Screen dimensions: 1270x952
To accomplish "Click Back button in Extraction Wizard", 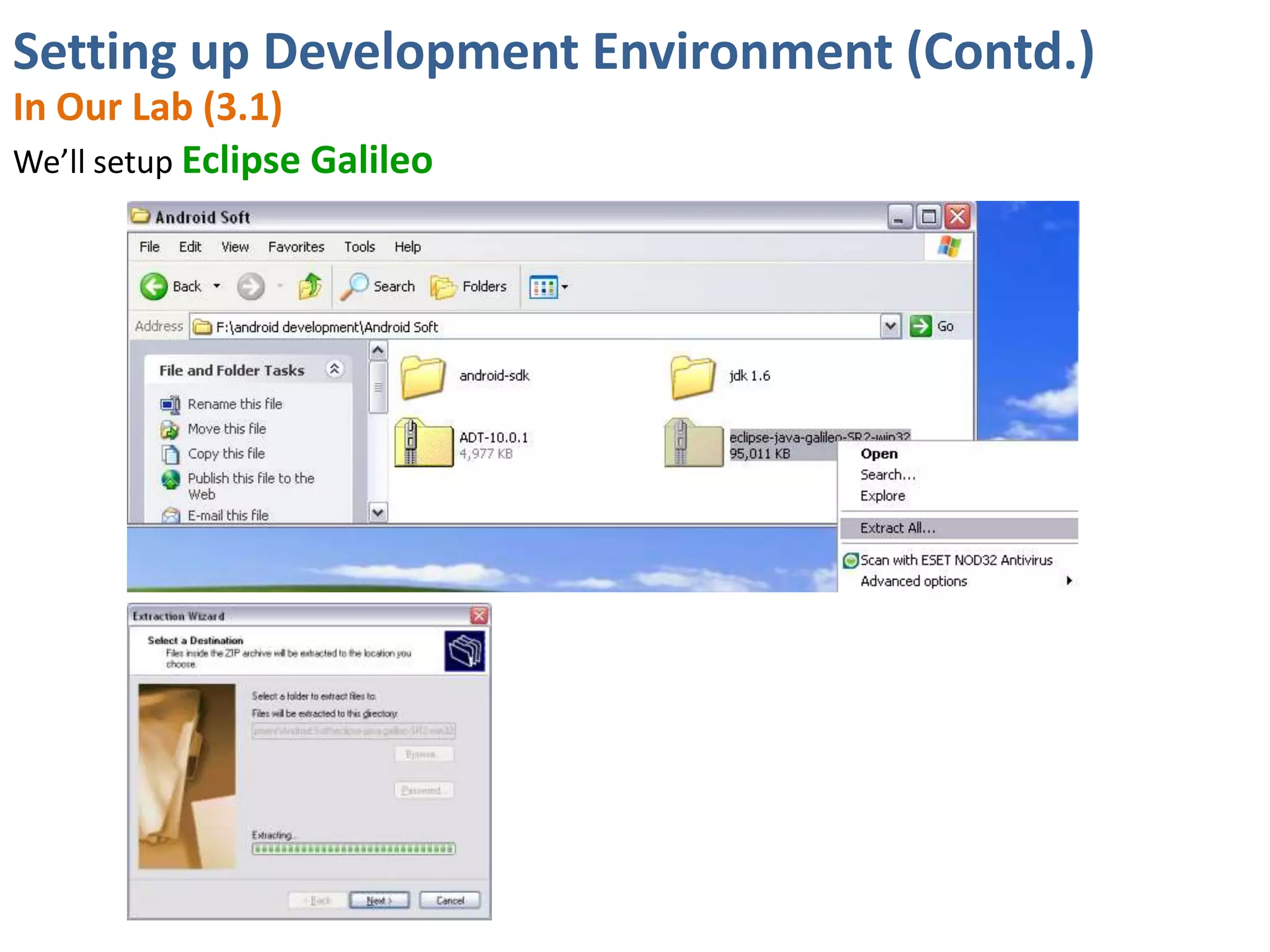I will (319, 900).
